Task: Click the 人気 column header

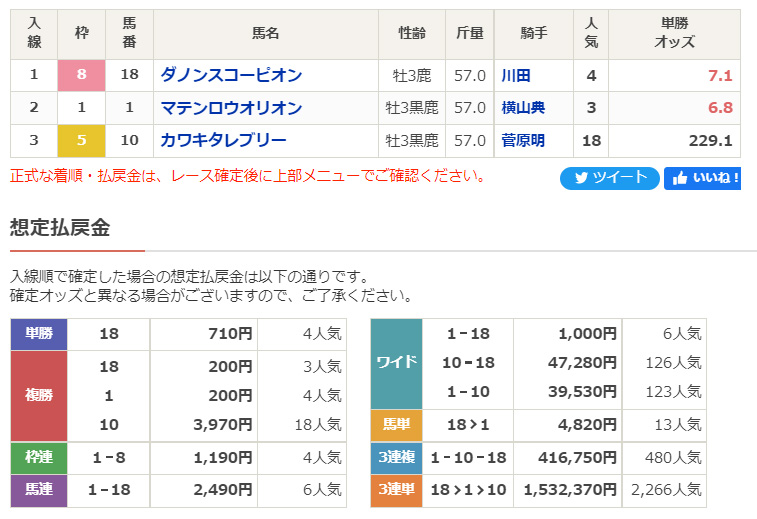Action: point(591,33)
